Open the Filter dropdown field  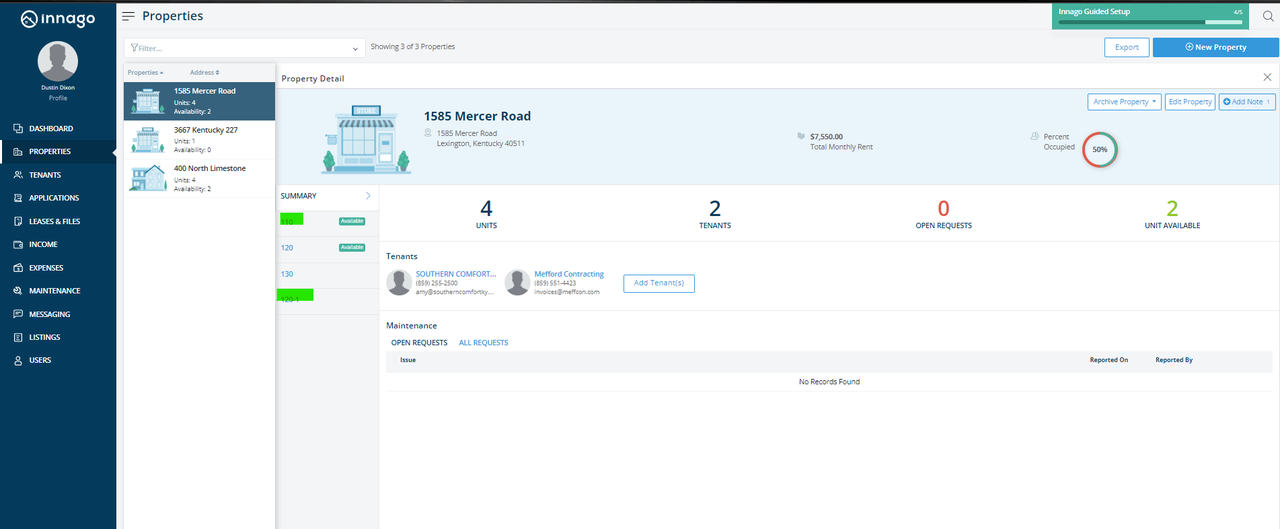tap(244, 48)
